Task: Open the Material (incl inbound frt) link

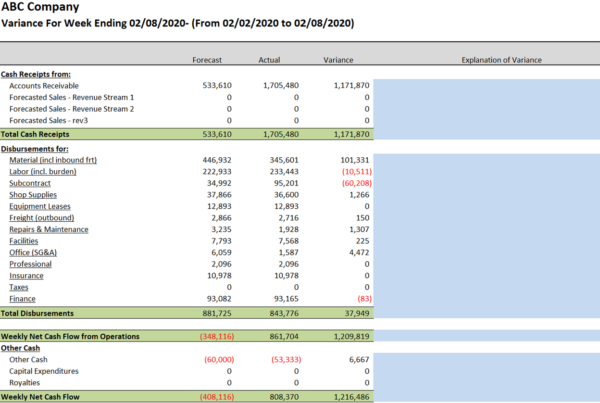Action: click(53, 160)
